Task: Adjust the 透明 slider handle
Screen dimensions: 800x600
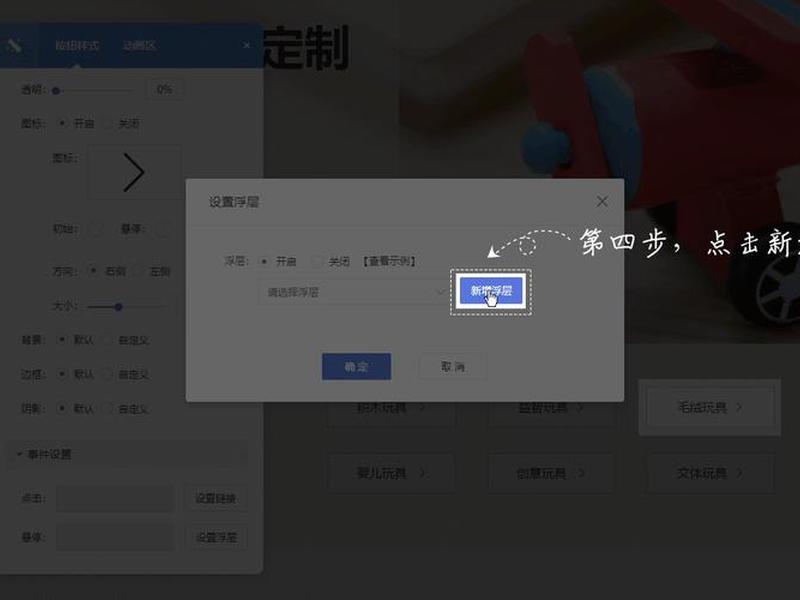Action: tap(56, 91)
